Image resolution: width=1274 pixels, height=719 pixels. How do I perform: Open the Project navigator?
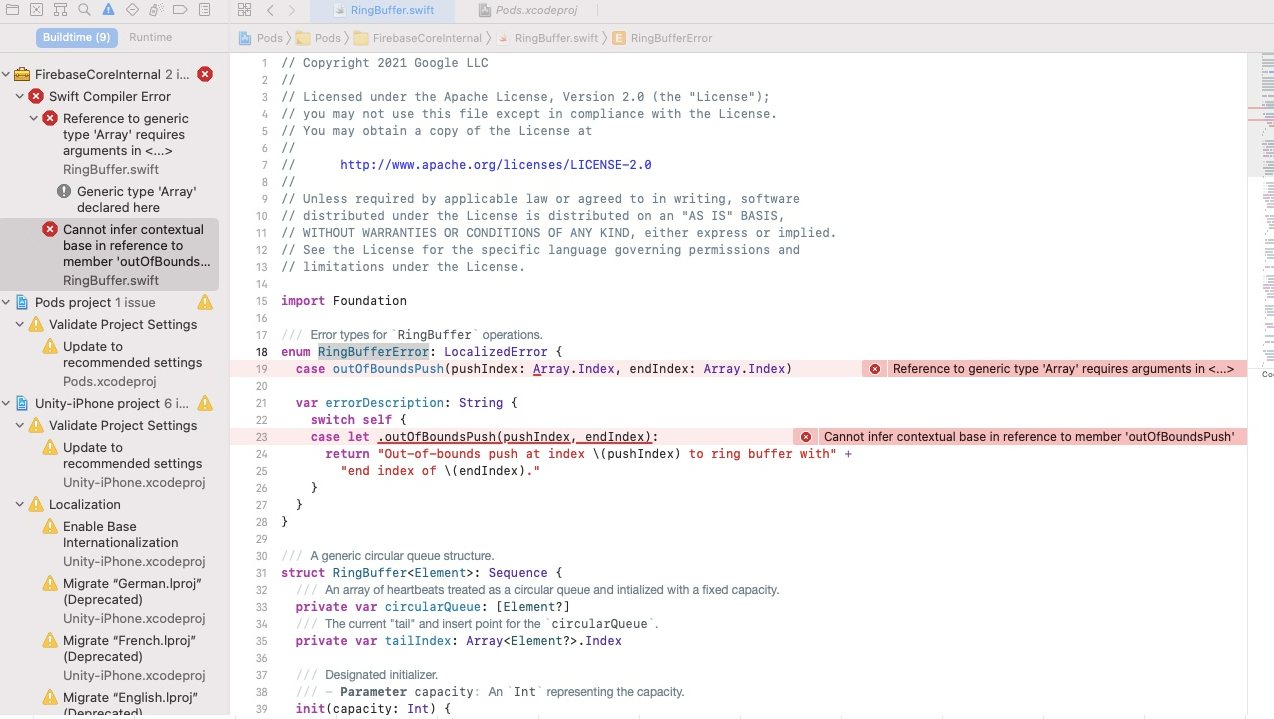point(11,9)
